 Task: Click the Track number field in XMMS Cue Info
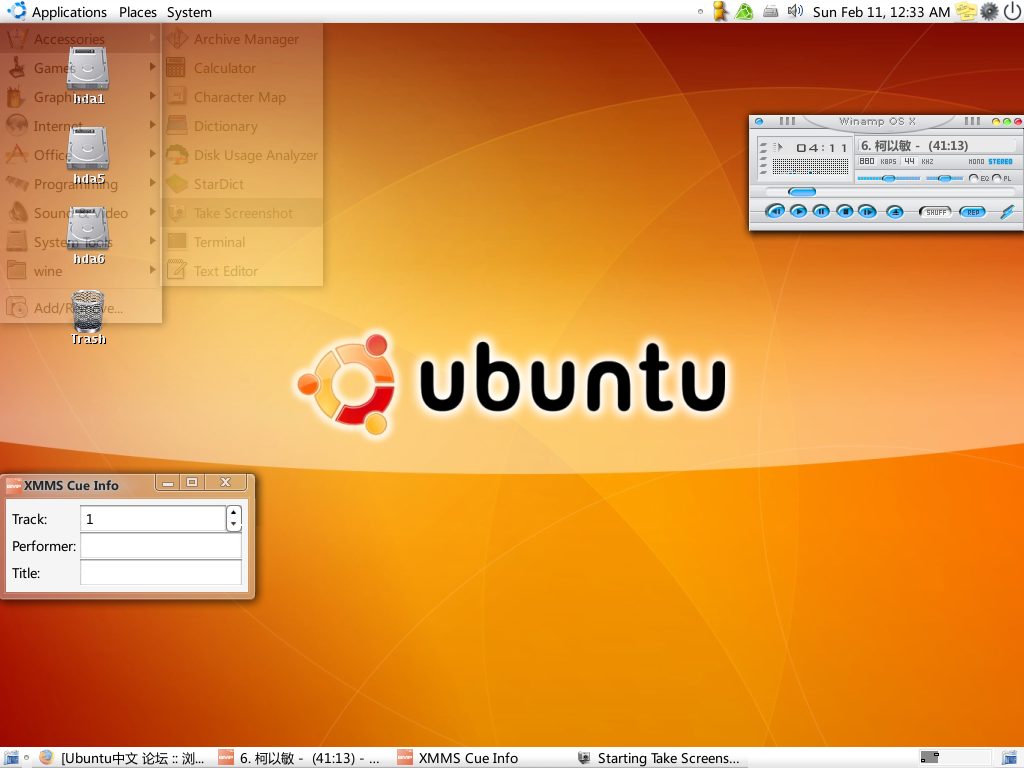click(153, 519)
